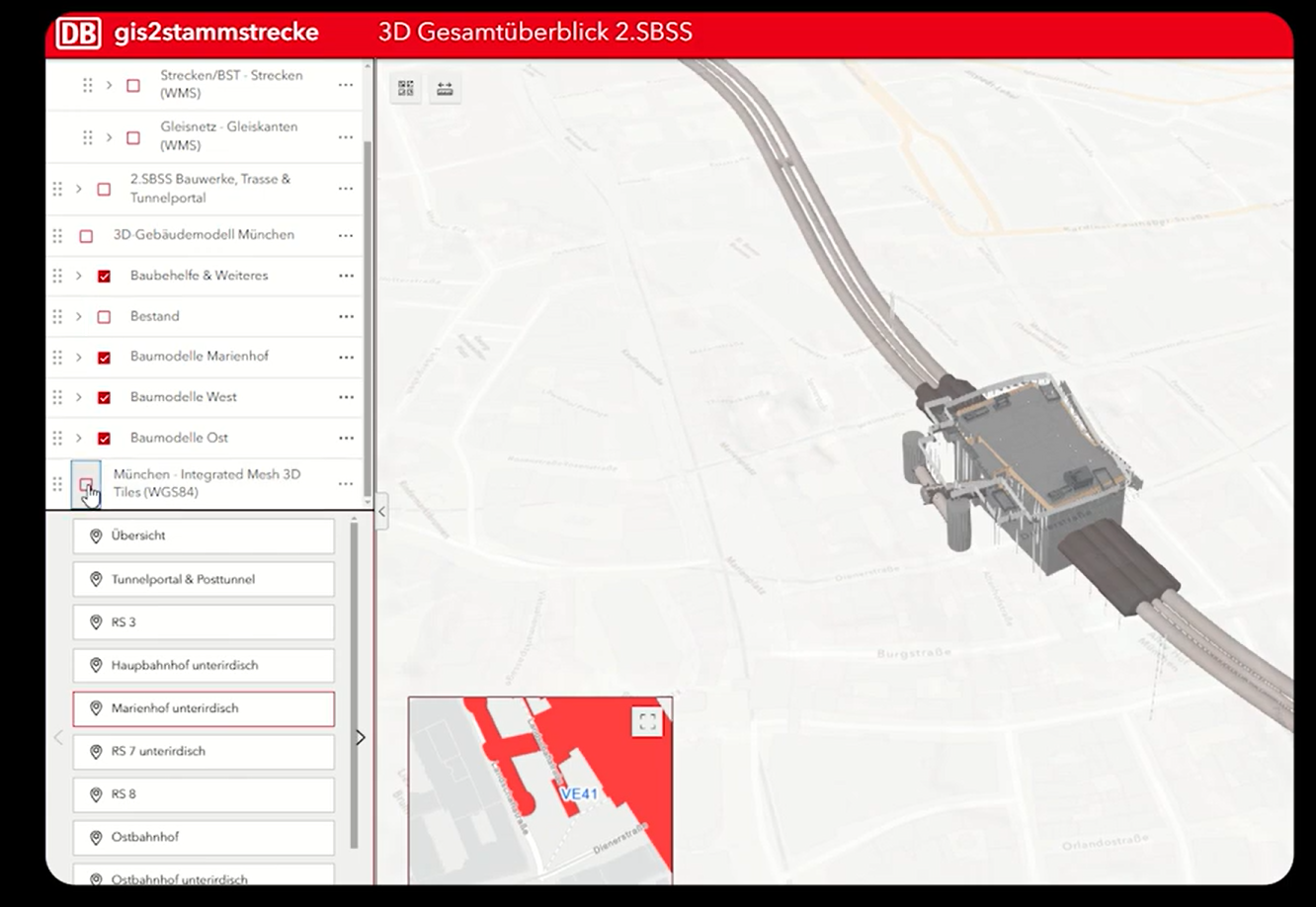Select the Ostbahnhof bookmark

click(204, 837)
